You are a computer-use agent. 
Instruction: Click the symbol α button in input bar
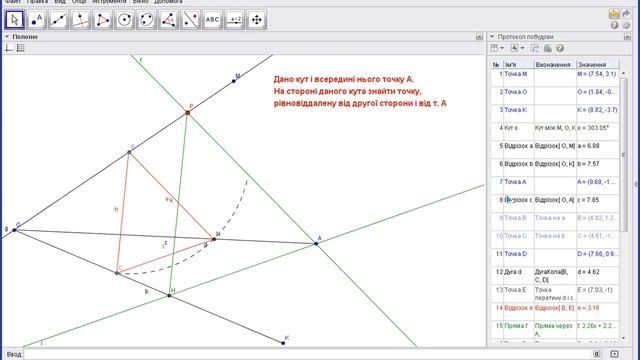(x=597, y=354)
